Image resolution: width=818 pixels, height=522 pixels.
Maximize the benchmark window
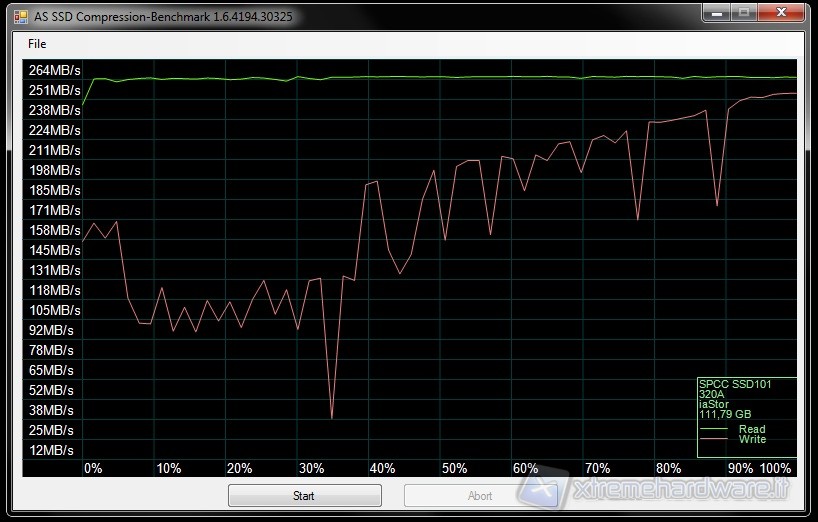[x=743, y=14]
